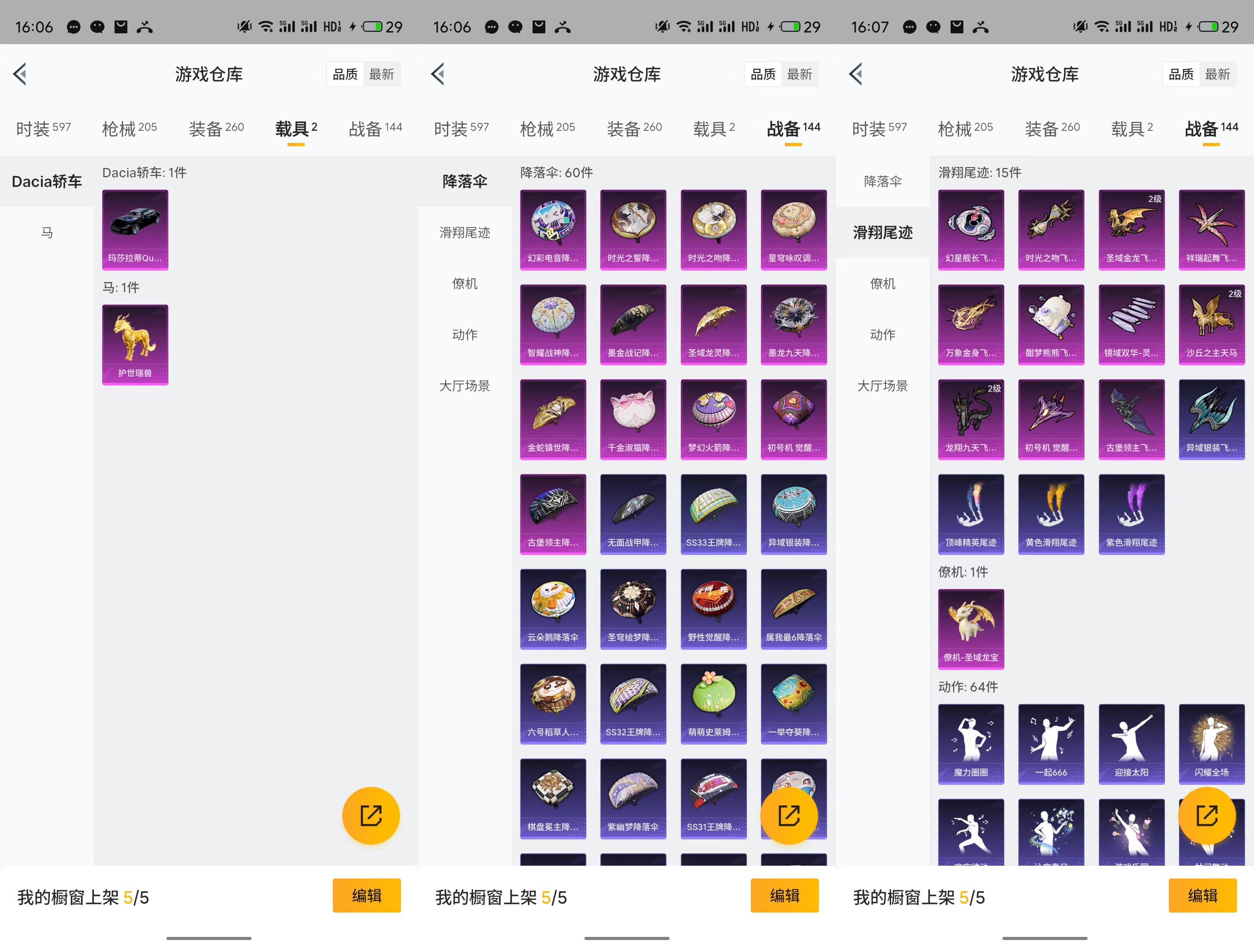1254x952 pixels.
Task: Open the 玛莎拉蒂 car item
Action: click(135, 229)
